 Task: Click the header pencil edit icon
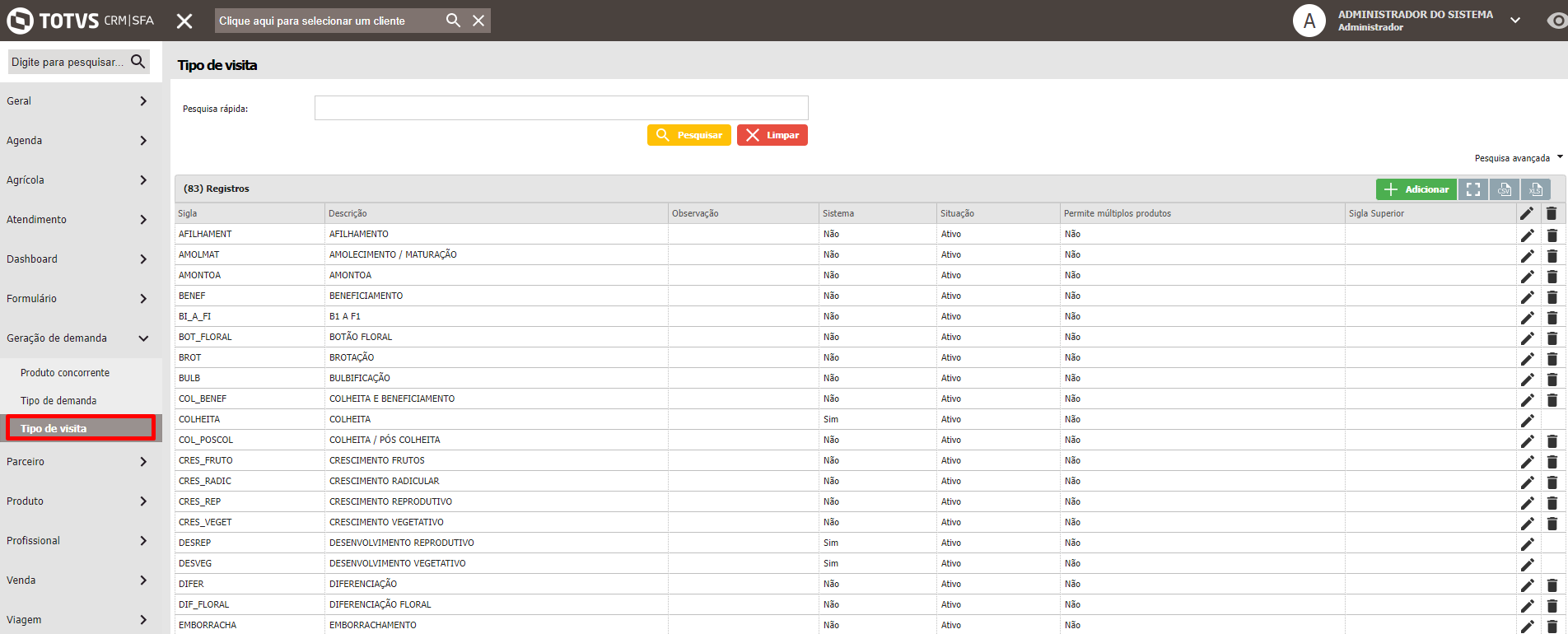tap(1527, 213)
